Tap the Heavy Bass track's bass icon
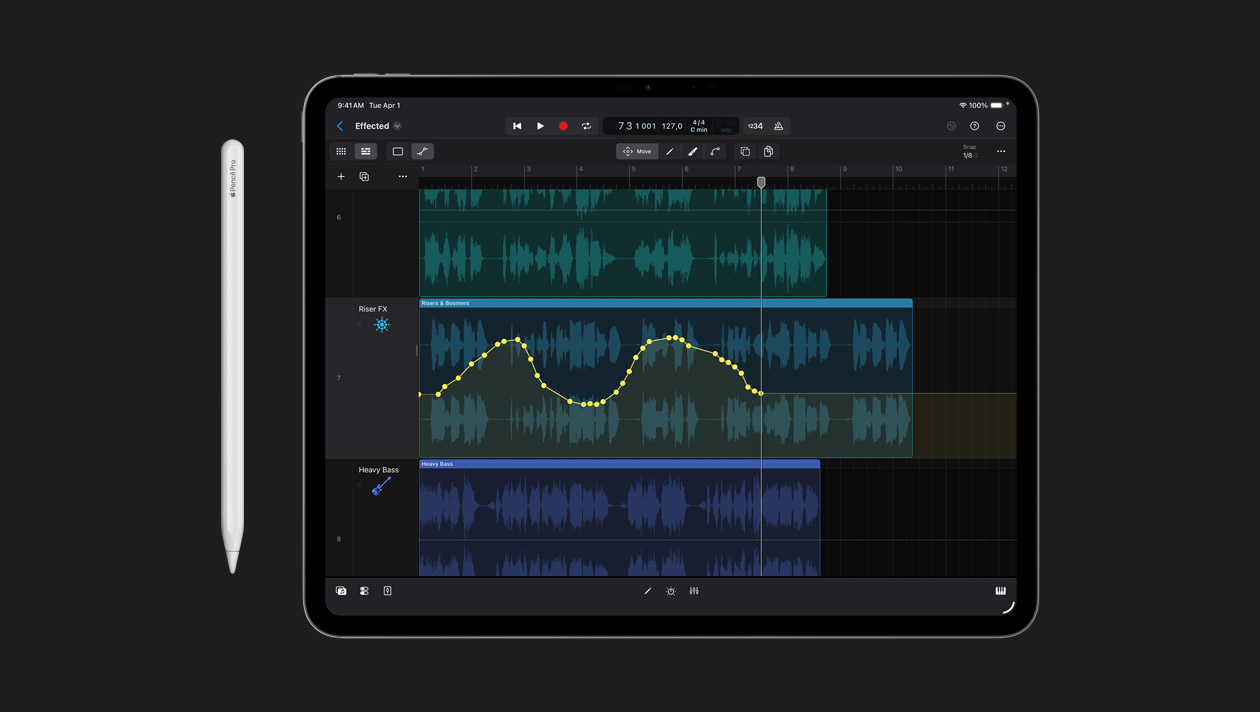 pyautogui.click(x=380, y=484)
